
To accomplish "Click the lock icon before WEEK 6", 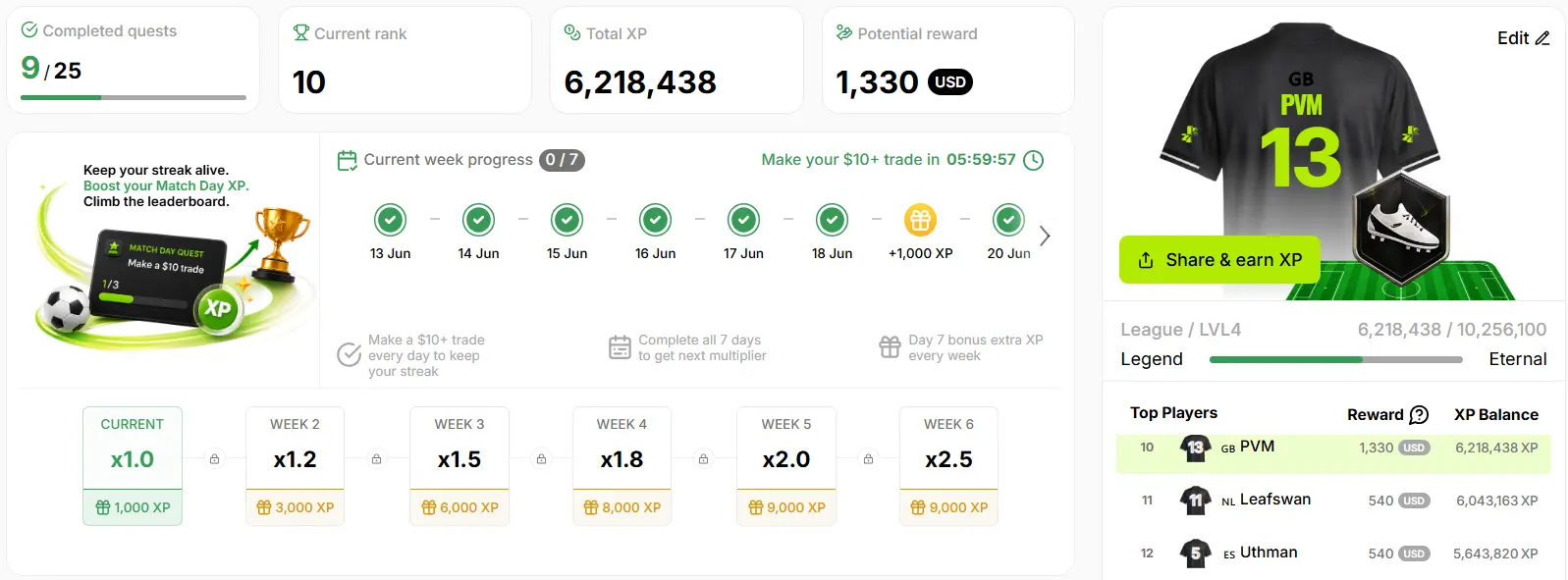I will (868, 458).
